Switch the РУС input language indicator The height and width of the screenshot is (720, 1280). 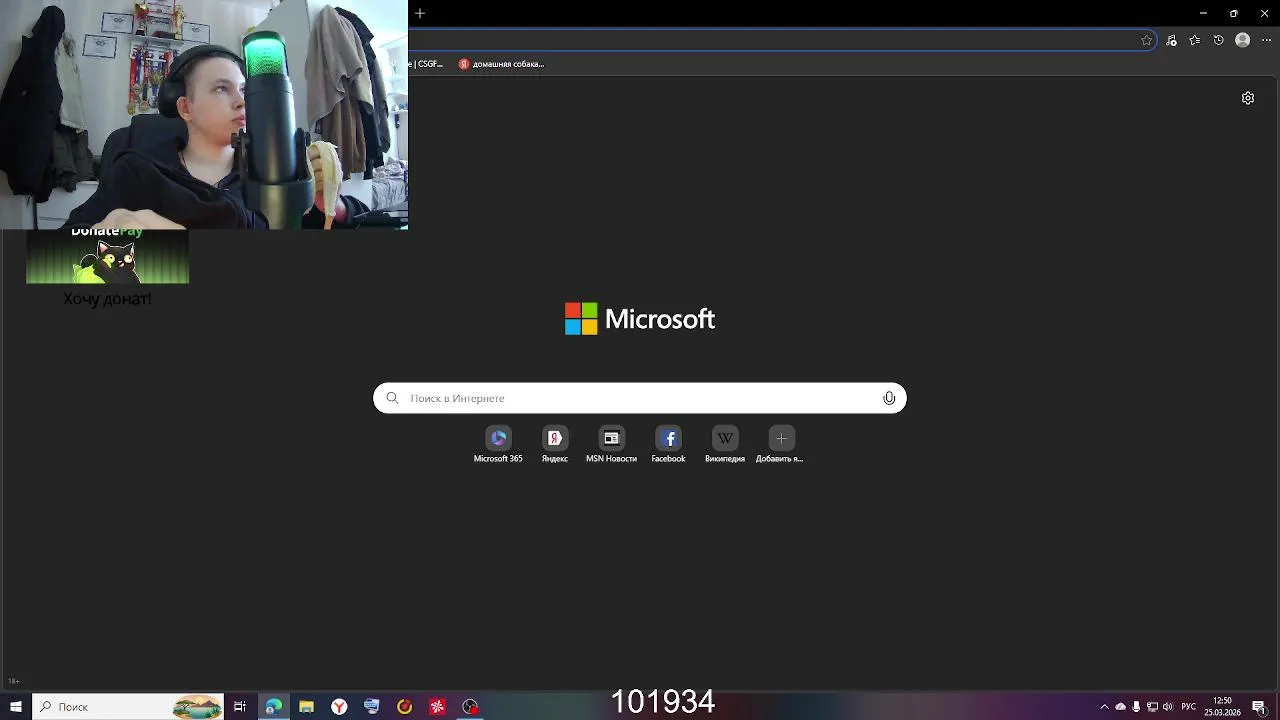pos(1188,707)
